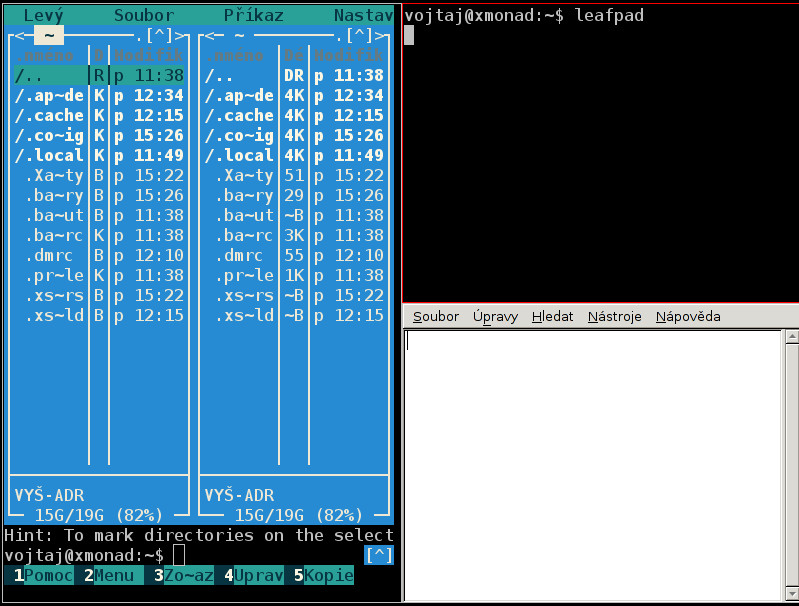Open Leafpad's Nápověda menu

(x=688, y=317)
